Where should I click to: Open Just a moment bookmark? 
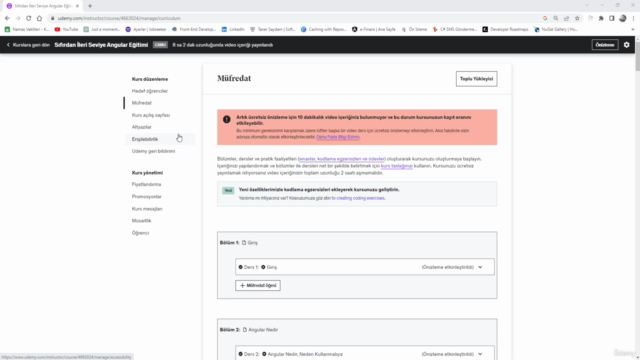[102, 29]
